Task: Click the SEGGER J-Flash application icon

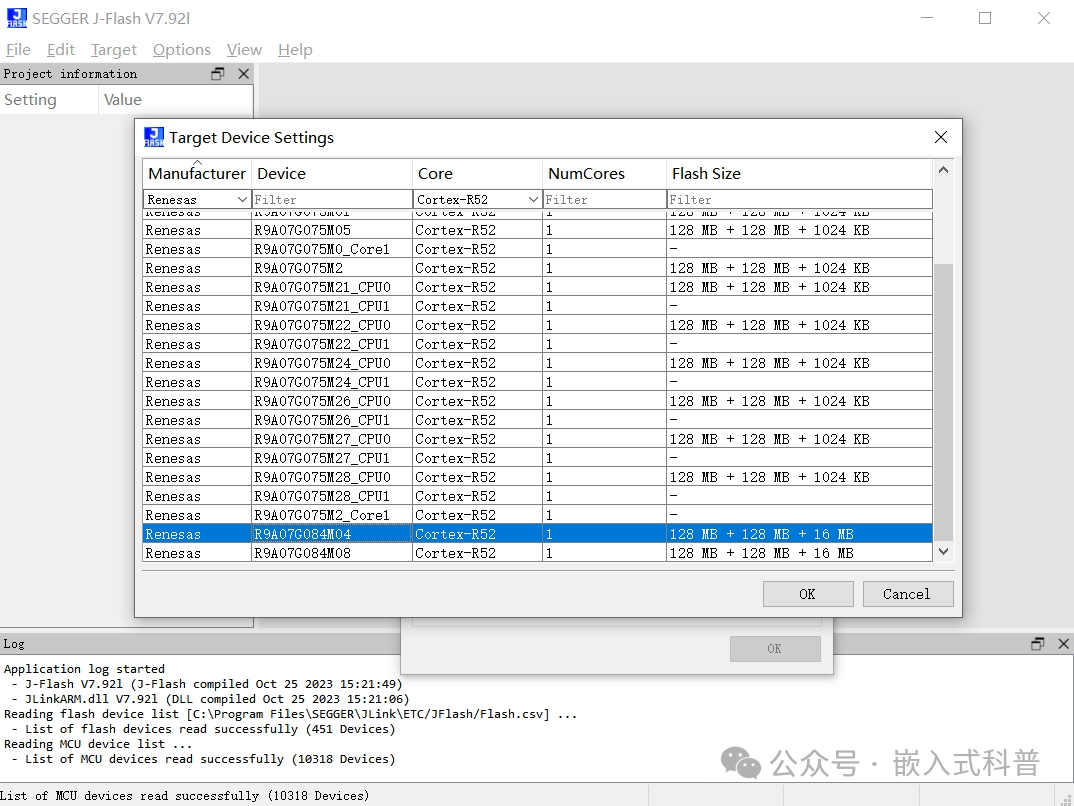Action: [x=16, y=18]
